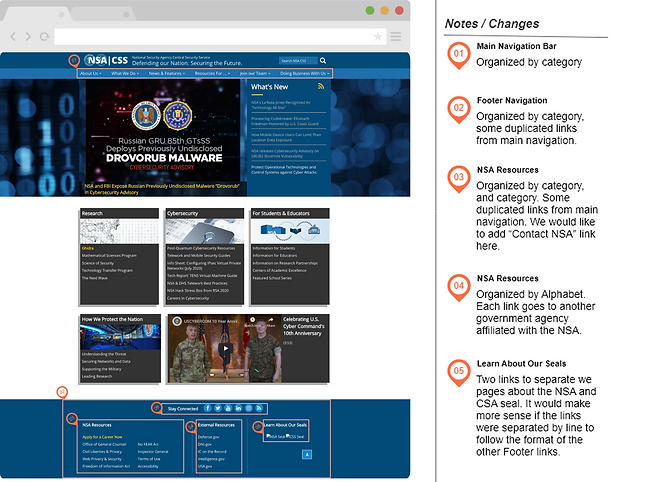Open Mathematical Sciences Program link
Viewport: 646px width, 482px height.
click(109, 256)
